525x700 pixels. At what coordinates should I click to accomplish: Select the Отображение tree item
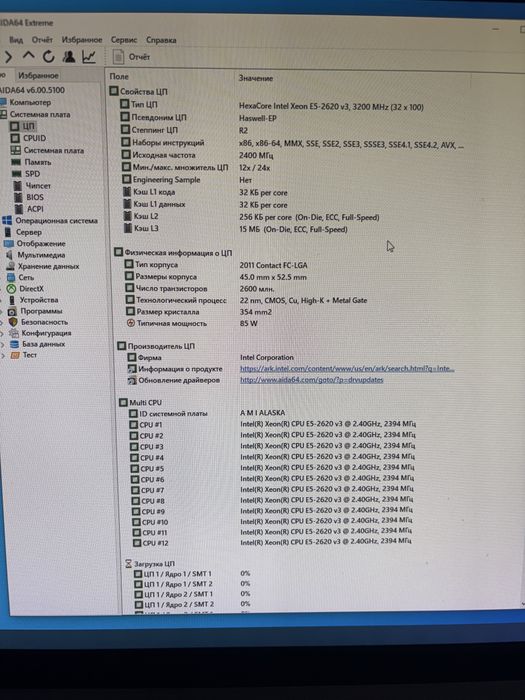[35, 244]
